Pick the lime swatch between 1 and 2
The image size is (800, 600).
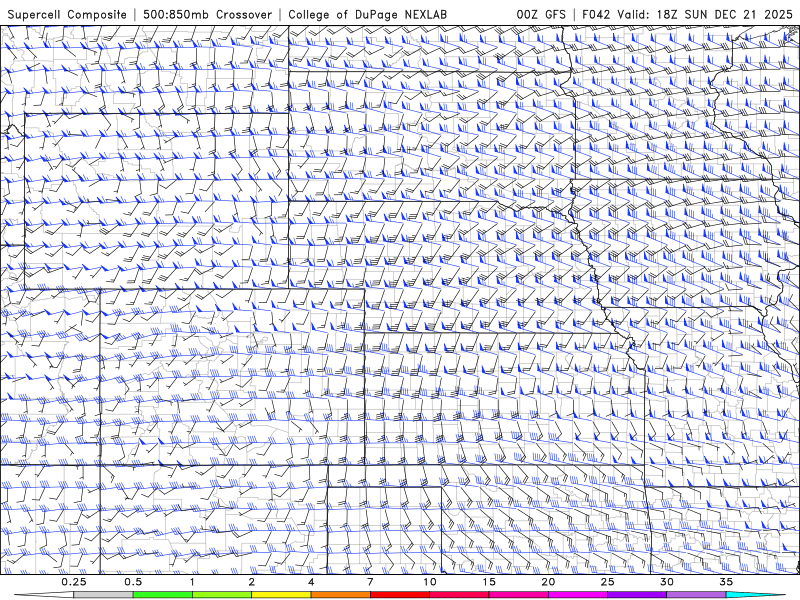click(x=222, y=595)
